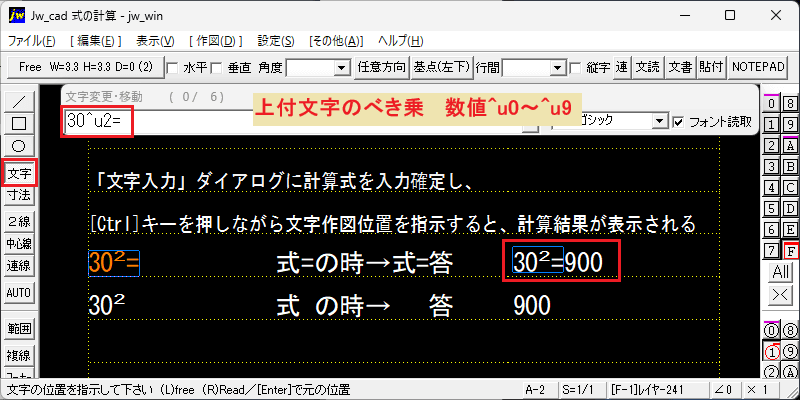Click the 基点(左下) base point button
This screenshot has width=800, height=400.
tap(441, 67)
